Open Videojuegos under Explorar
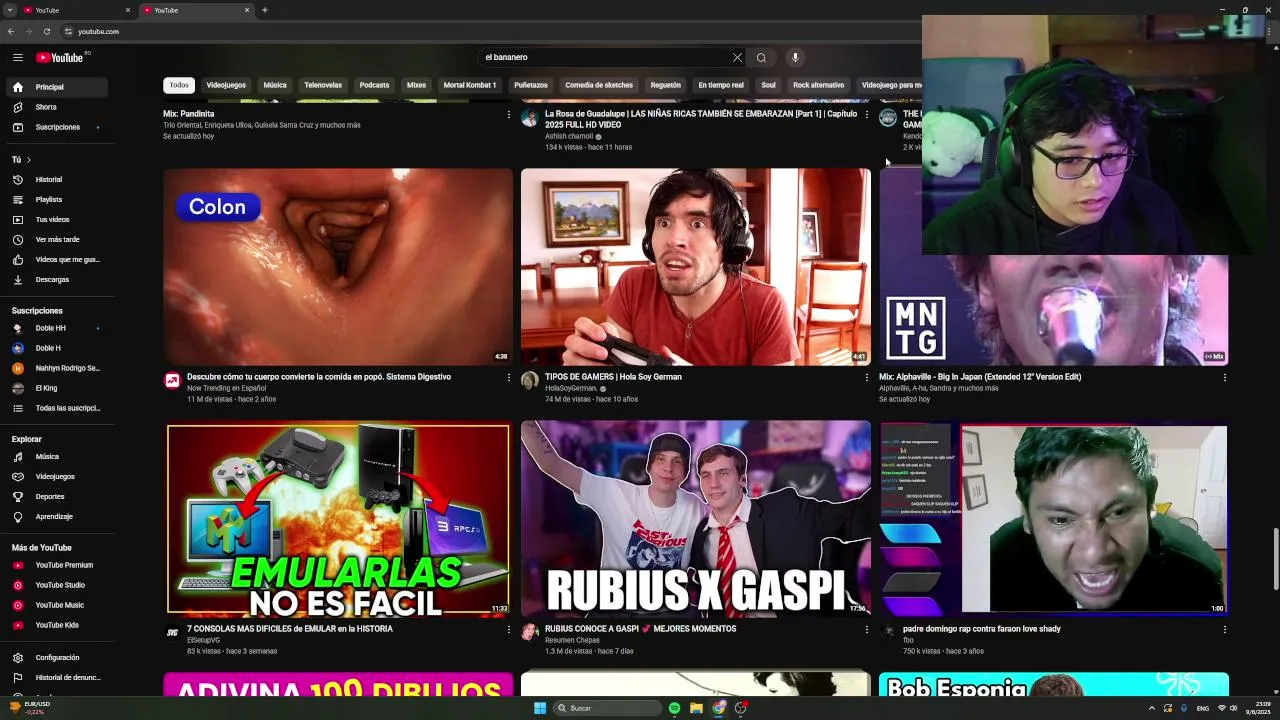The height and width of the screenshot is (720, 1280). coord(57,476)
